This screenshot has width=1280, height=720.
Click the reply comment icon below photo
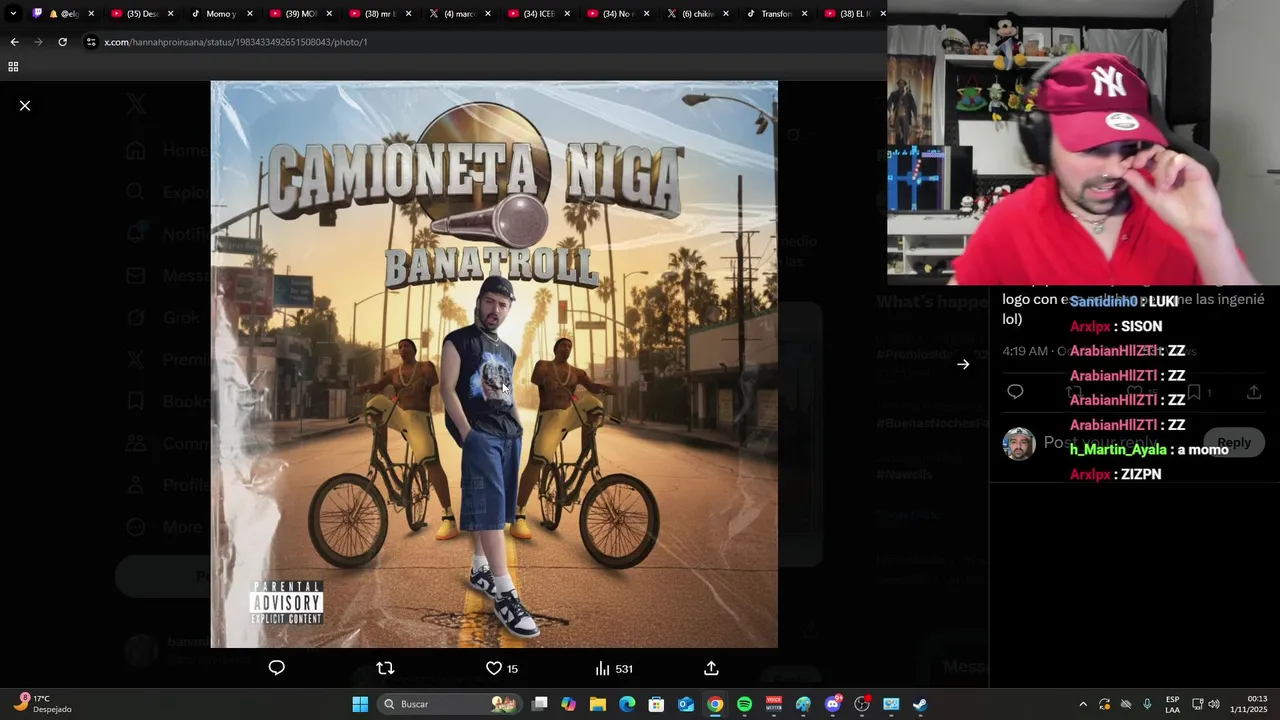[x=277, y=668]
